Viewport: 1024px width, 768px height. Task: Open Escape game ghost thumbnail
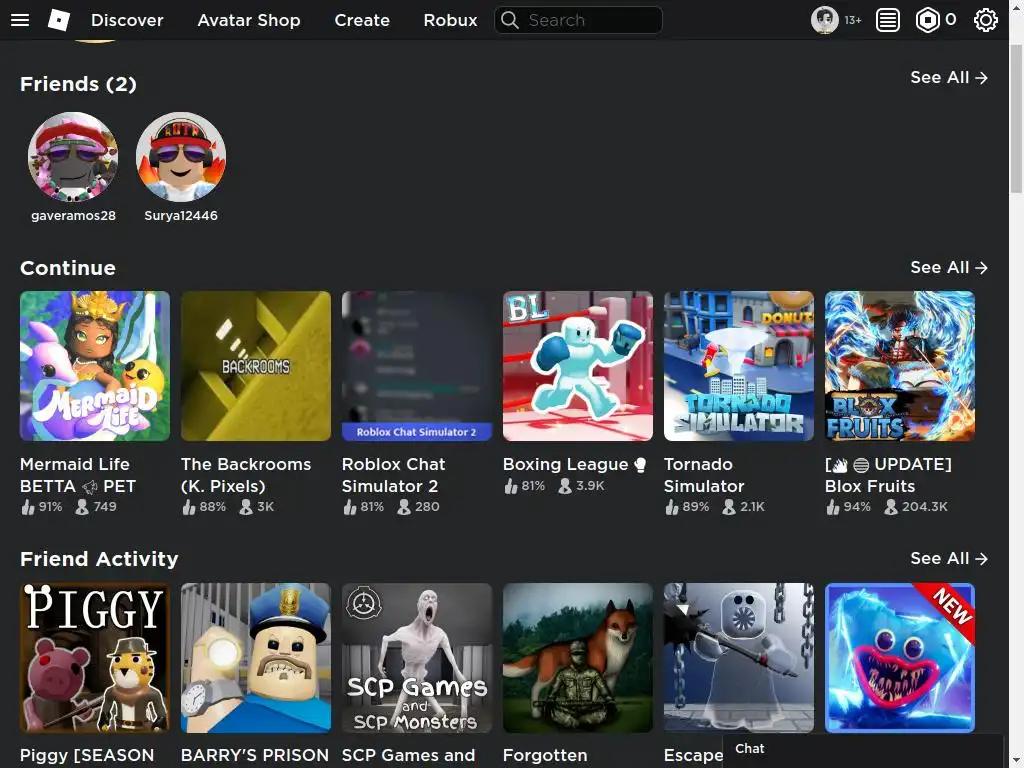[x=739, y=658]
